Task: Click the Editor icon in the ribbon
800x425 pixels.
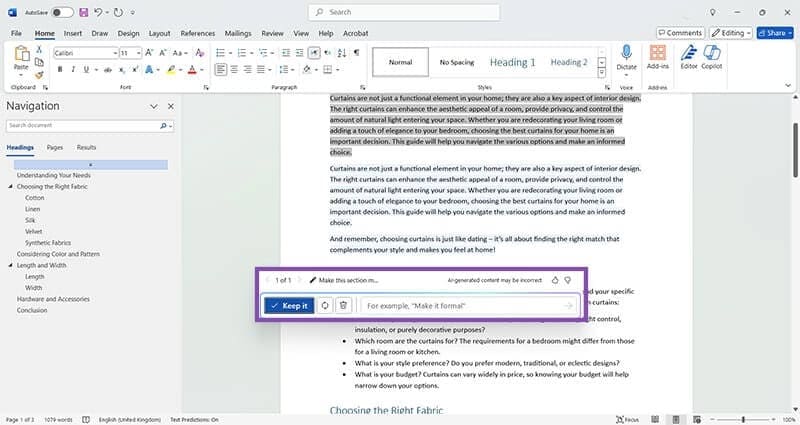Action: 689,58
